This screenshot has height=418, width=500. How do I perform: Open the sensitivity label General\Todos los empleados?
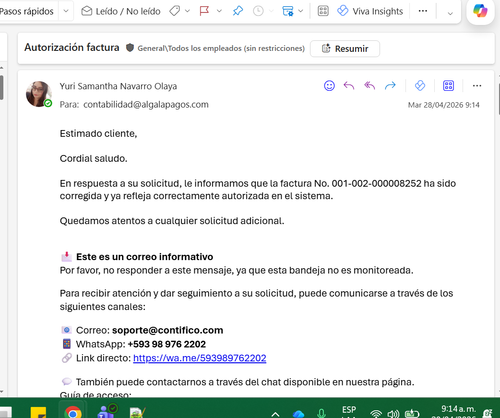221,48
